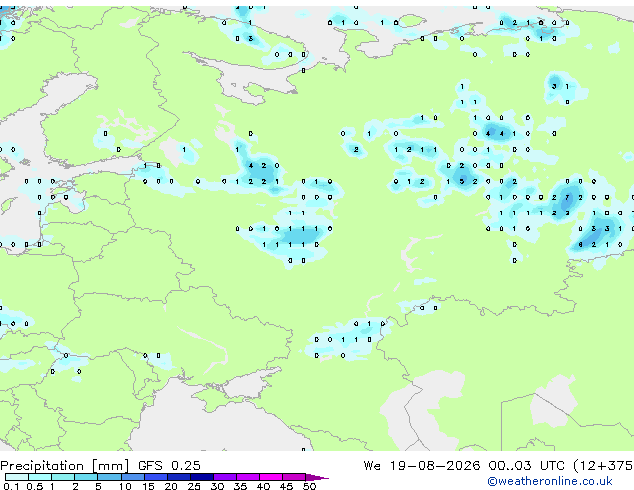Select the 2–5 mm legend color swatch
The width and height of the screenshot is (634, 490).
[x=86, y=477]
